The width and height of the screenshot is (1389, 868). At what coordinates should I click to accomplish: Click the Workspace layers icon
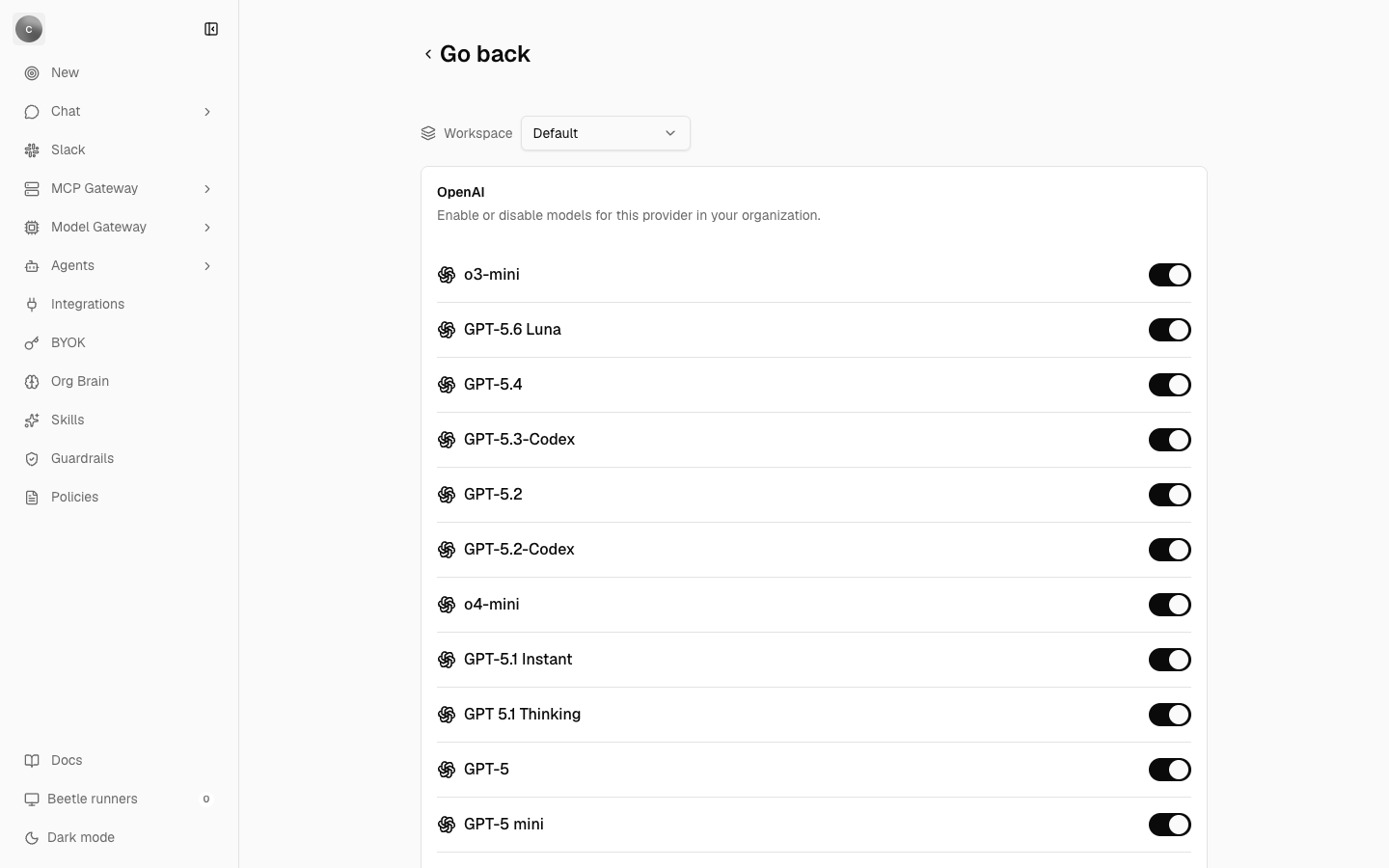[x=428, y=133]
